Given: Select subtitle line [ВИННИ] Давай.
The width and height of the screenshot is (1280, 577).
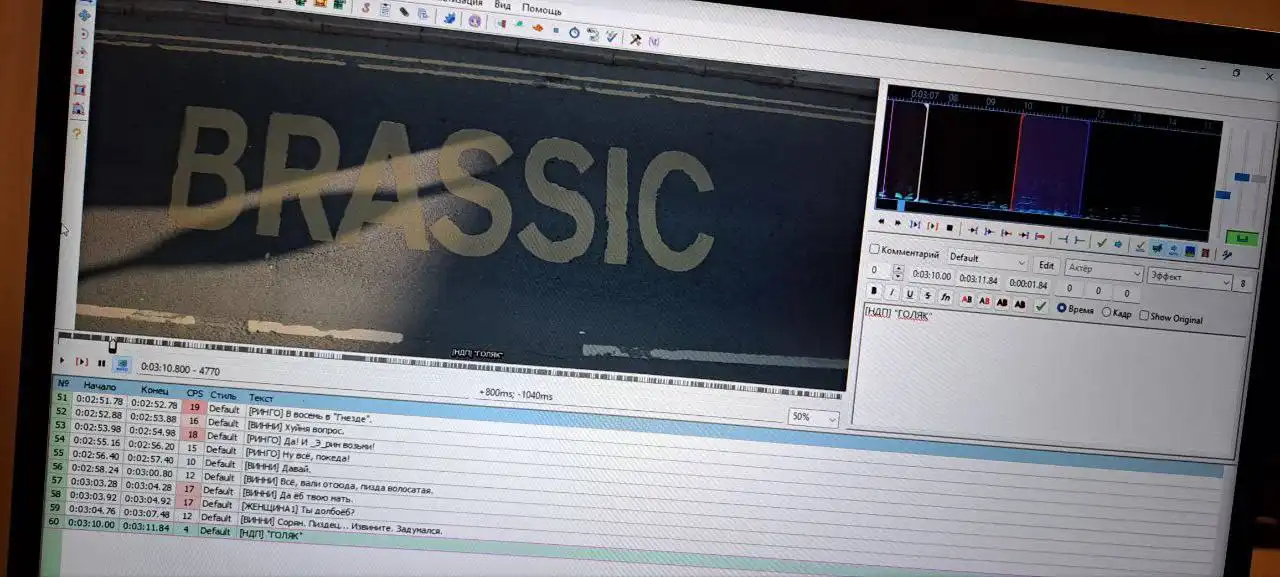Looking at the screenshot, I should (279, 467).
